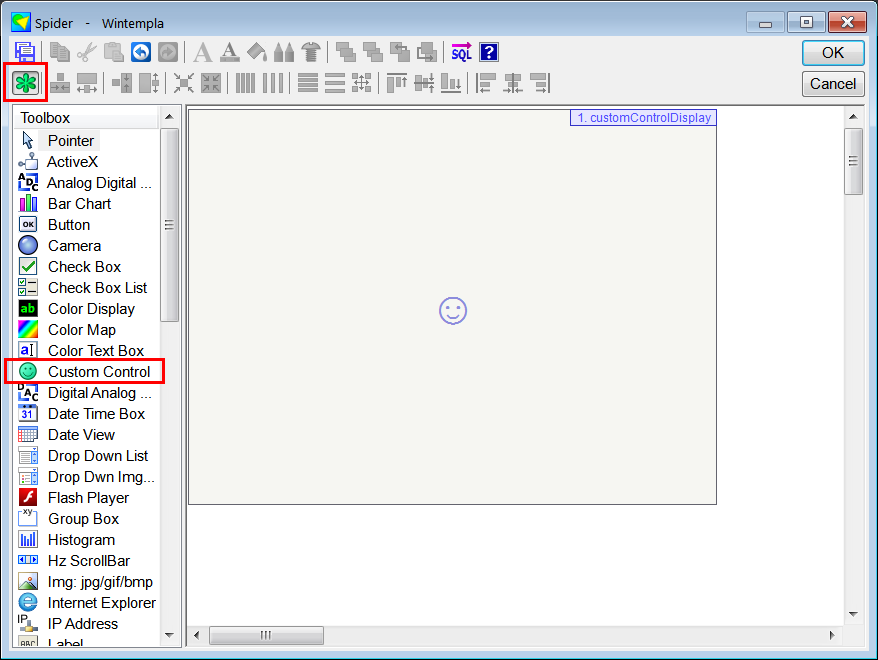Click the Bring to Front layers icon
The width and height of the screenshot is (878, 660).
345,53
